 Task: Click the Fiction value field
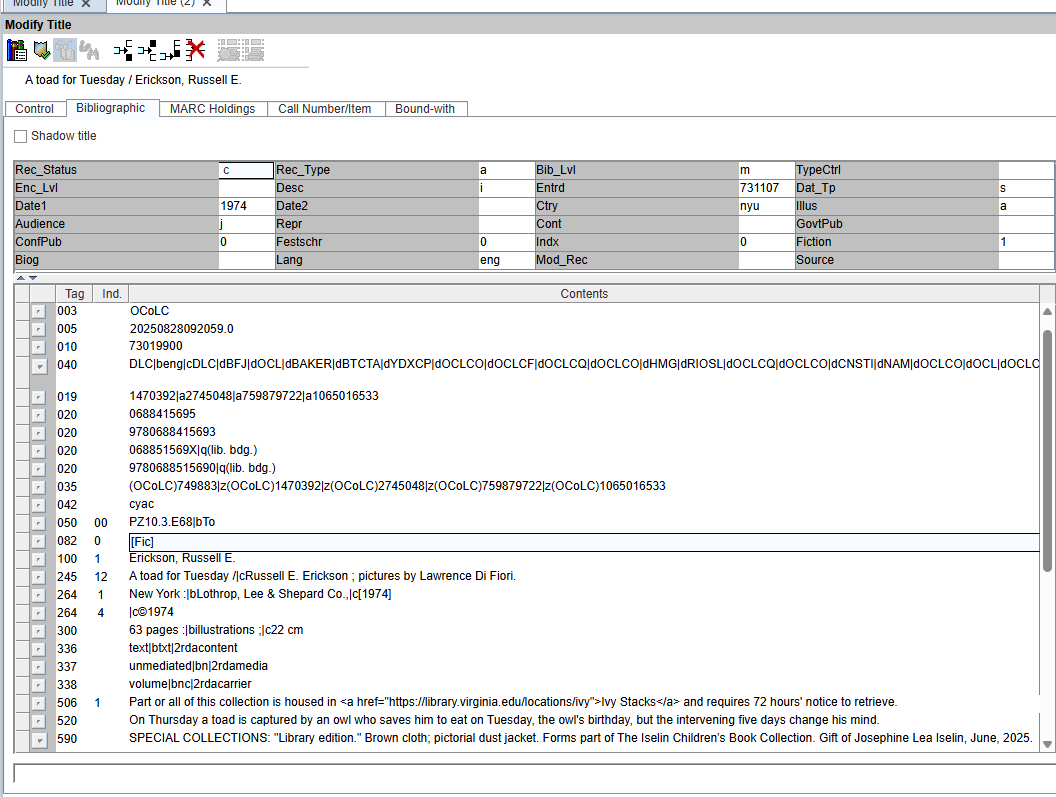(1026, 242)
